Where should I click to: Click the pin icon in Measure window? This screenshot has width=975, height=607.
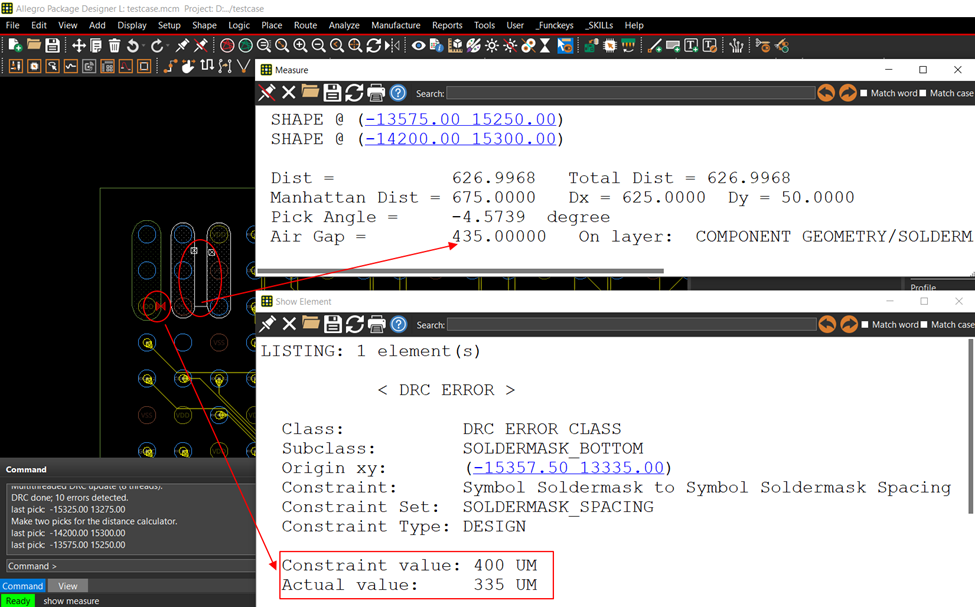[x=267, y=93]
